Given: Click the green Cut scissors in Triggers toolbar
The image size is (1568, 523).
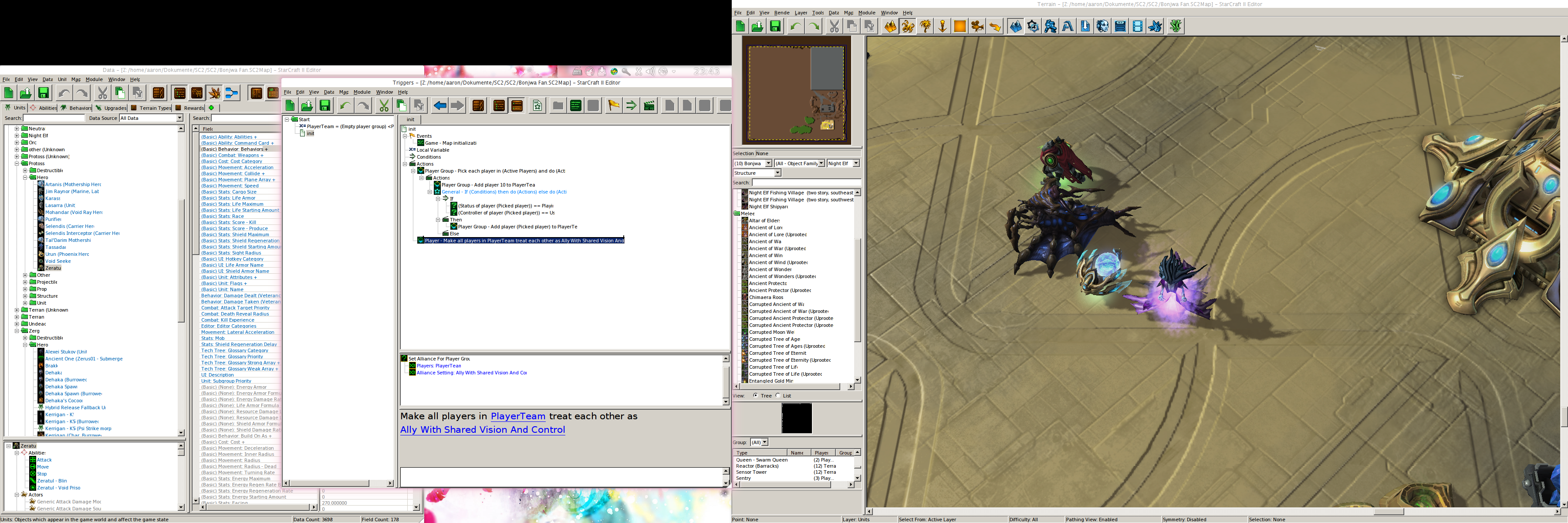Looking at the screenshot, I should 384,106.
